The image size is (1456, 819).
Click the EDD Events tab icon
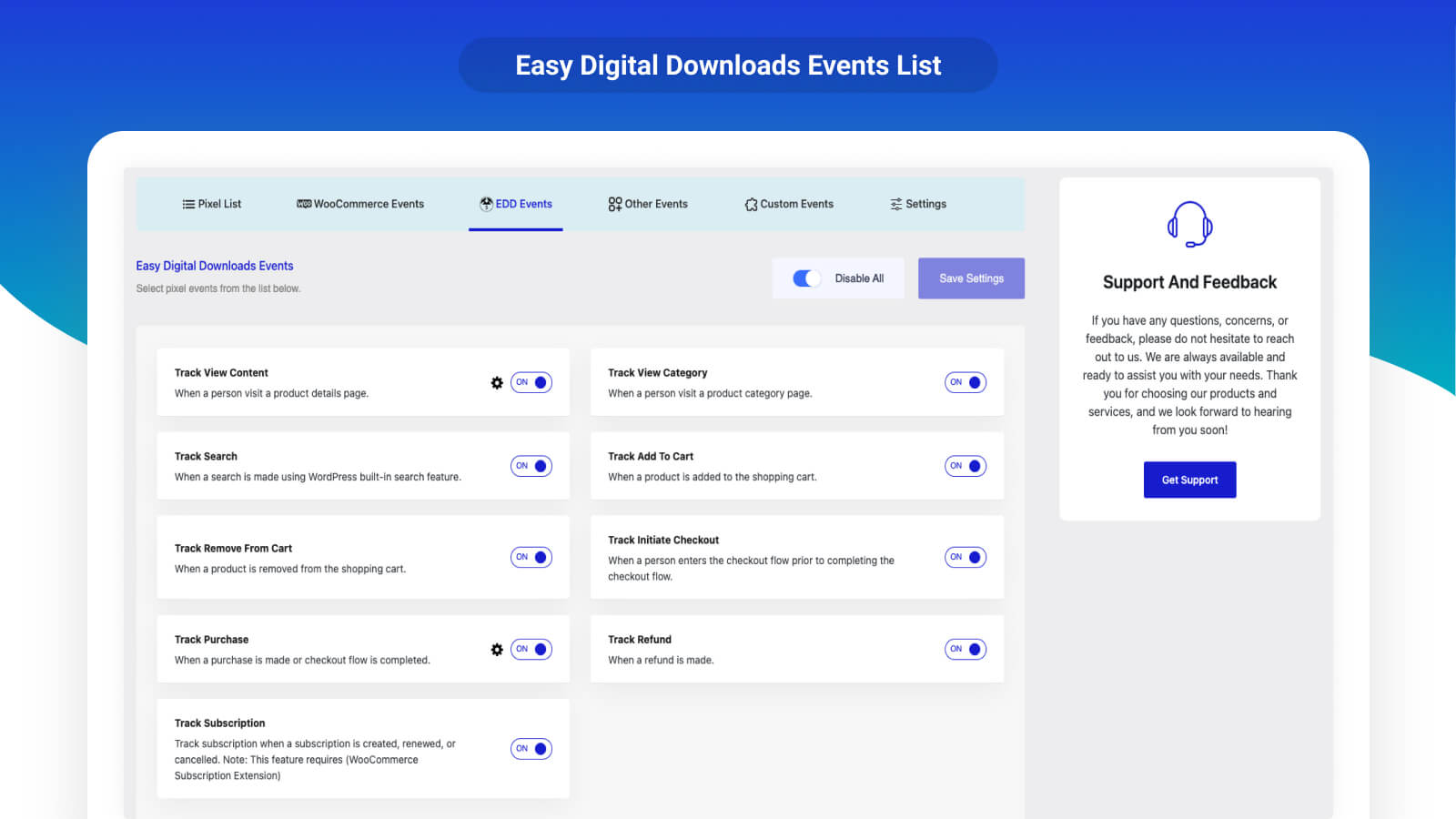coord(487,205)
